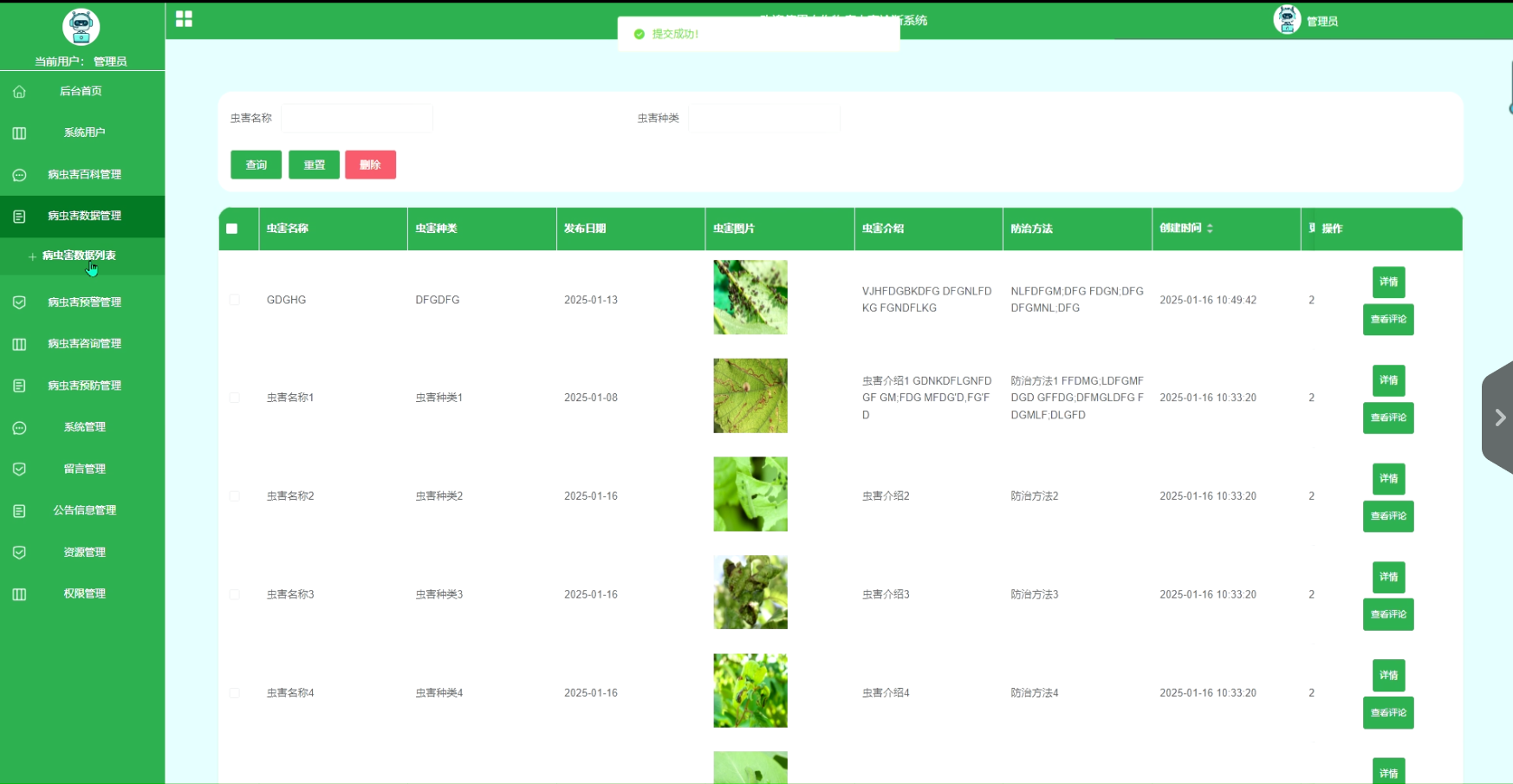The image size is (1513, 784).
Task: Expand the 留言管理 menu
Action: click(x=82, y=469)
